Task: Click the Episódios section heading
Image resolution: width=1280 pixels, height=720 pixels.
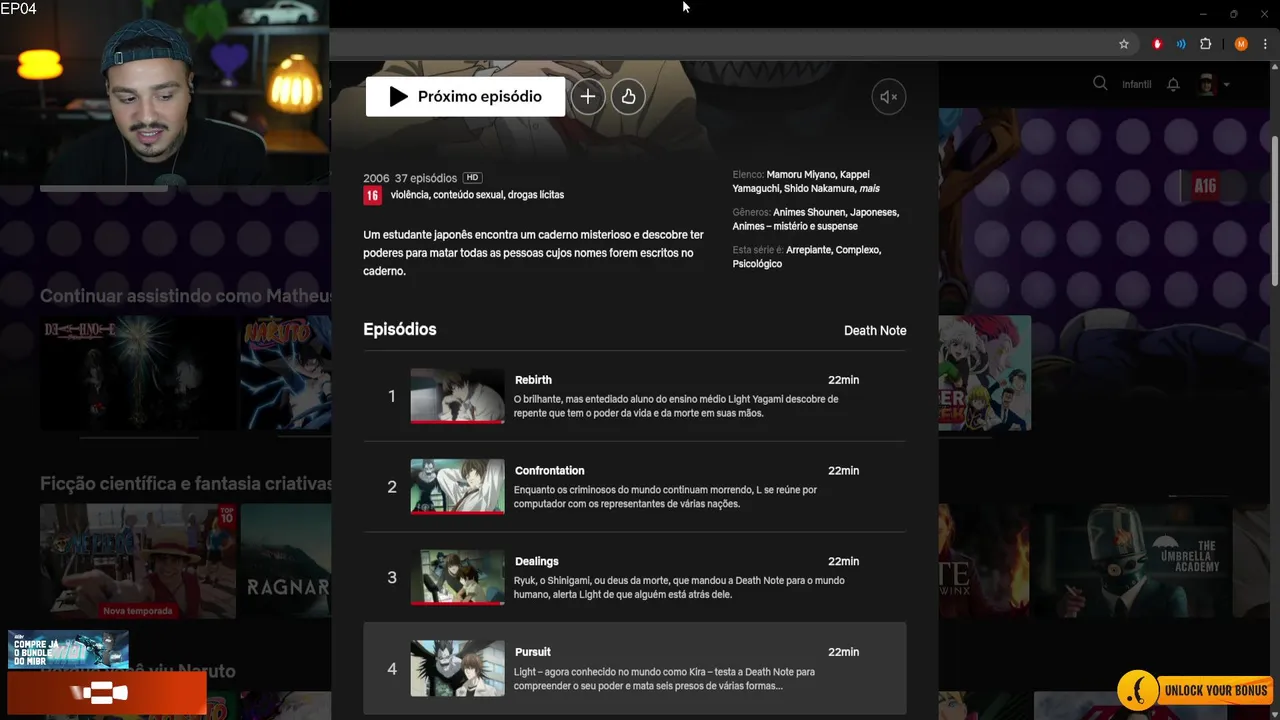Action: [x=400, y=329]
